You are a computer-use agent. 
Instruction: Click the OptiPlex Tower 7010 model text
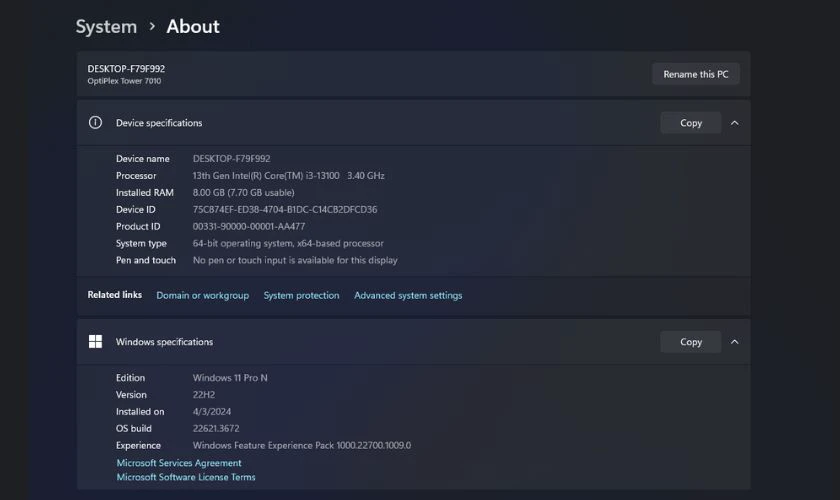pos(124,81)
